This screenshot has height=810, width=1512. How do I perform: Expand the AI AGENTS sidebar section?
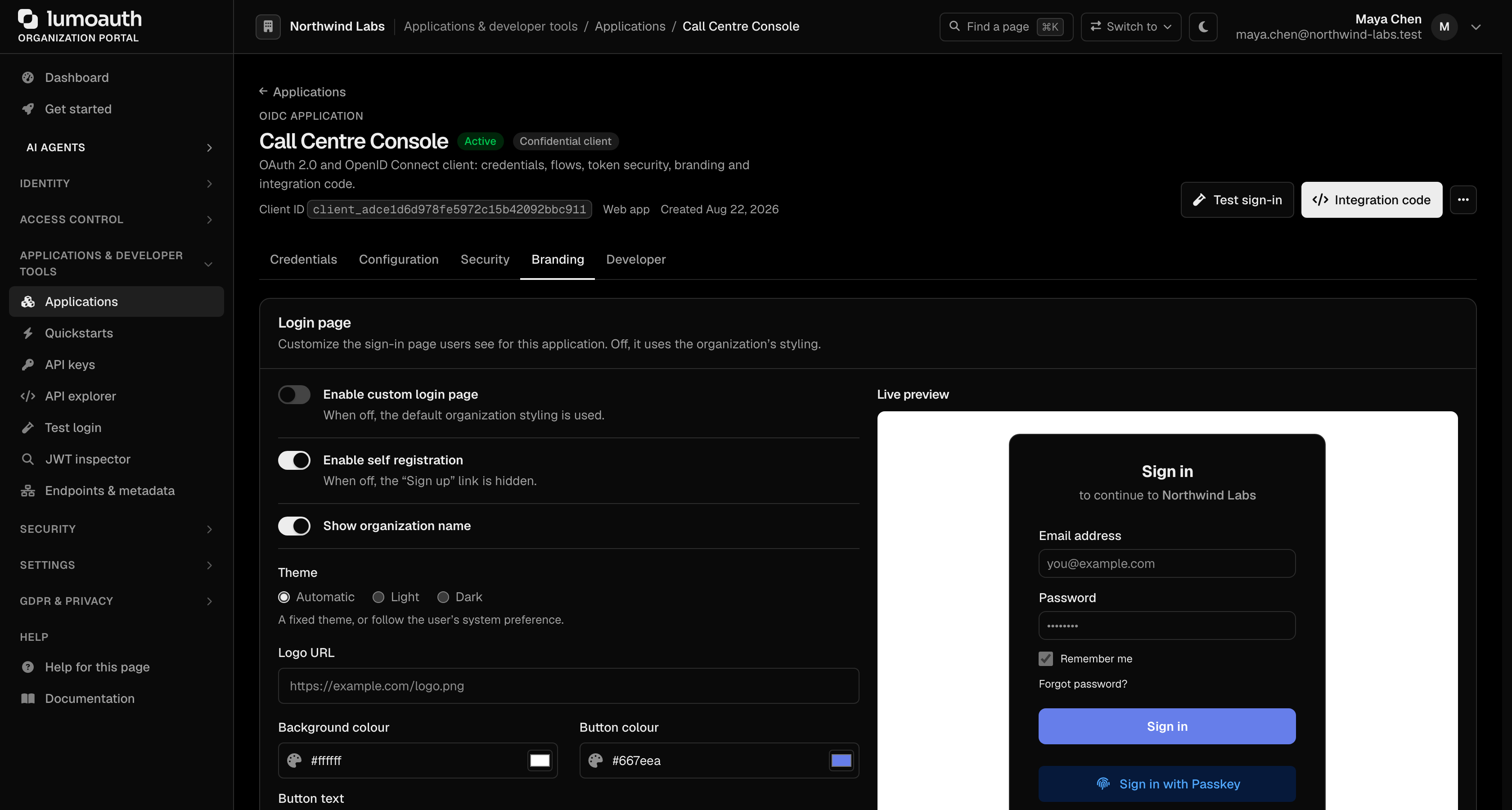point(116,148)
